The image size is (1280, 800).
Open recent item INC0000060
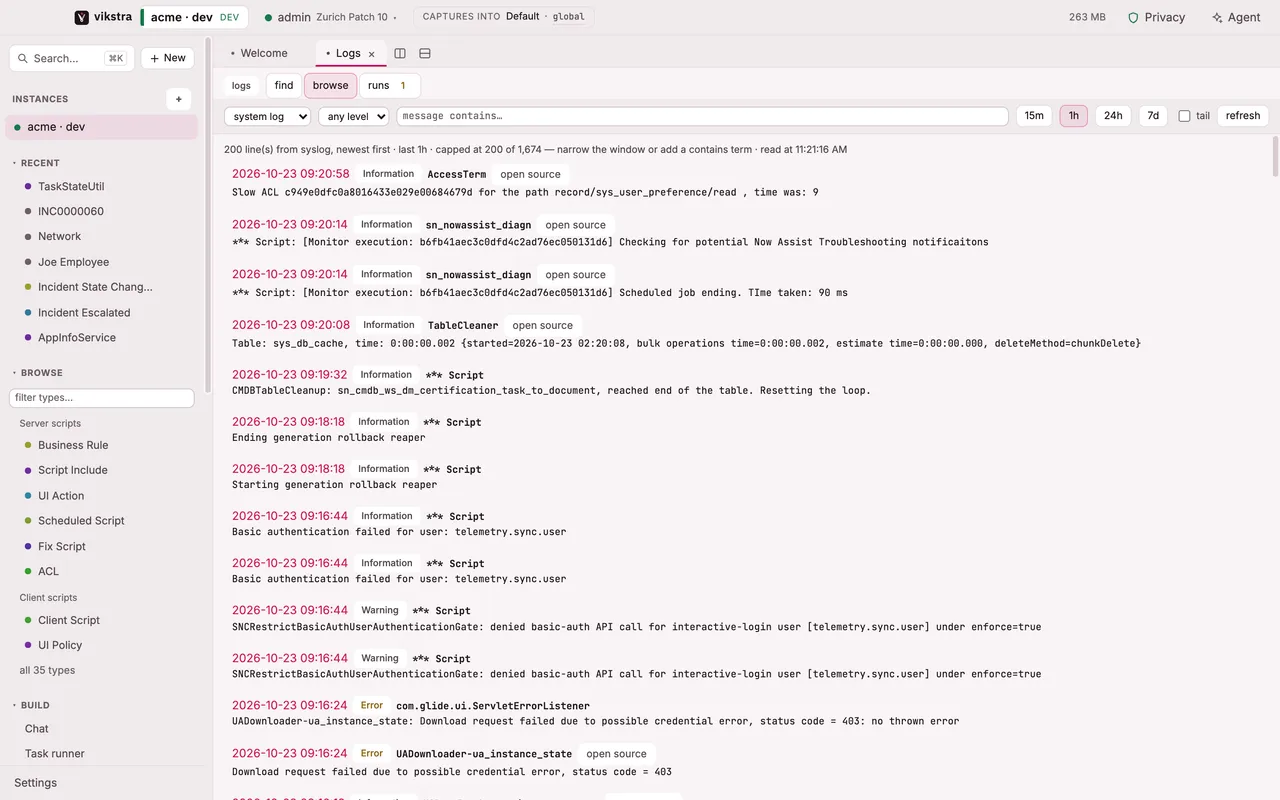click(x=71, y=211)
